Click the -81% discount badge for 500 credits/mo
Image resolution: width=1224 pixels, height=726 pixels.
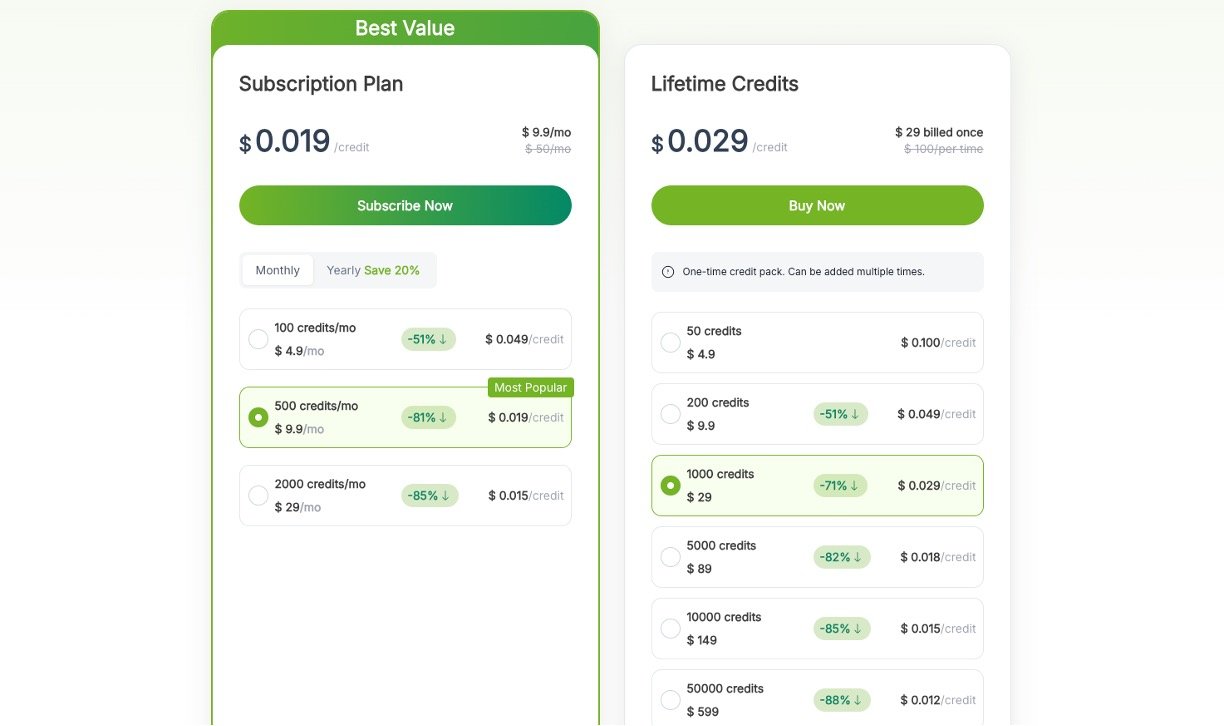[428, 417]
